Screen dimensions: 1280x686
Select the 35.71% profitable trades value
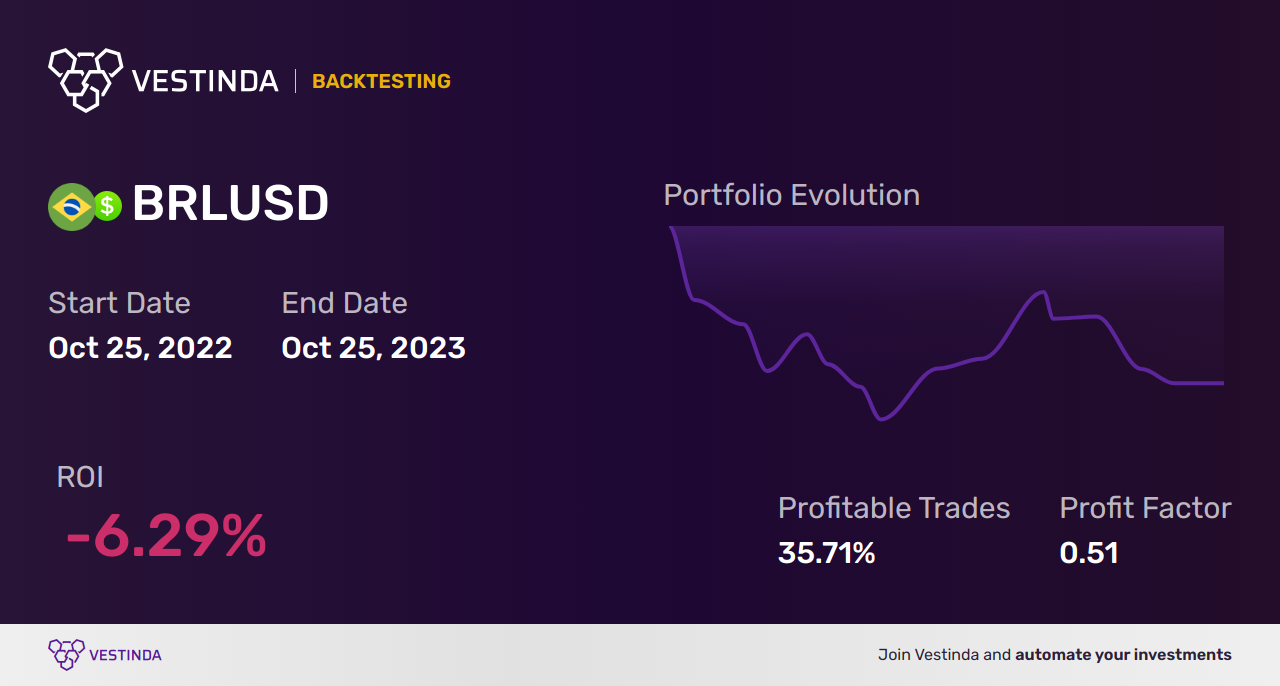[x=827, y=553]
